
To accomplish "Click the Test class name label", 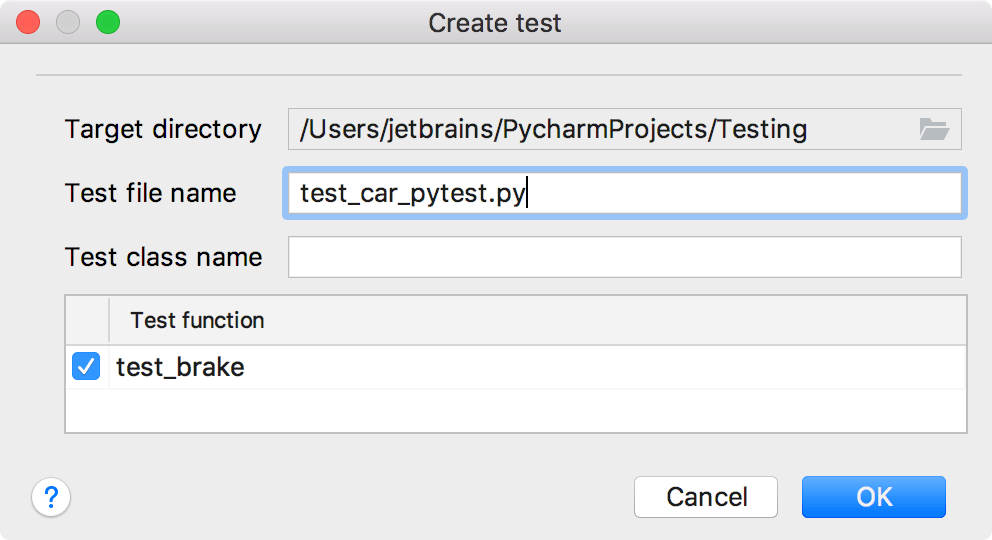I will (x=163, y=257).
